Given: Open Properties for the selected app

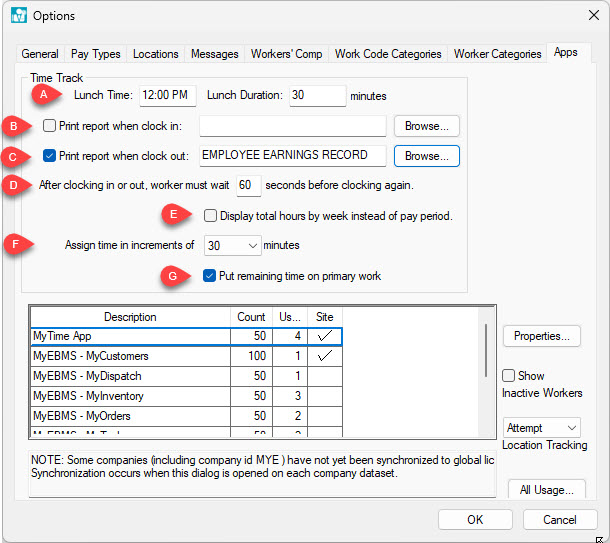Looking at the screenshot, I should click(541, 336).
